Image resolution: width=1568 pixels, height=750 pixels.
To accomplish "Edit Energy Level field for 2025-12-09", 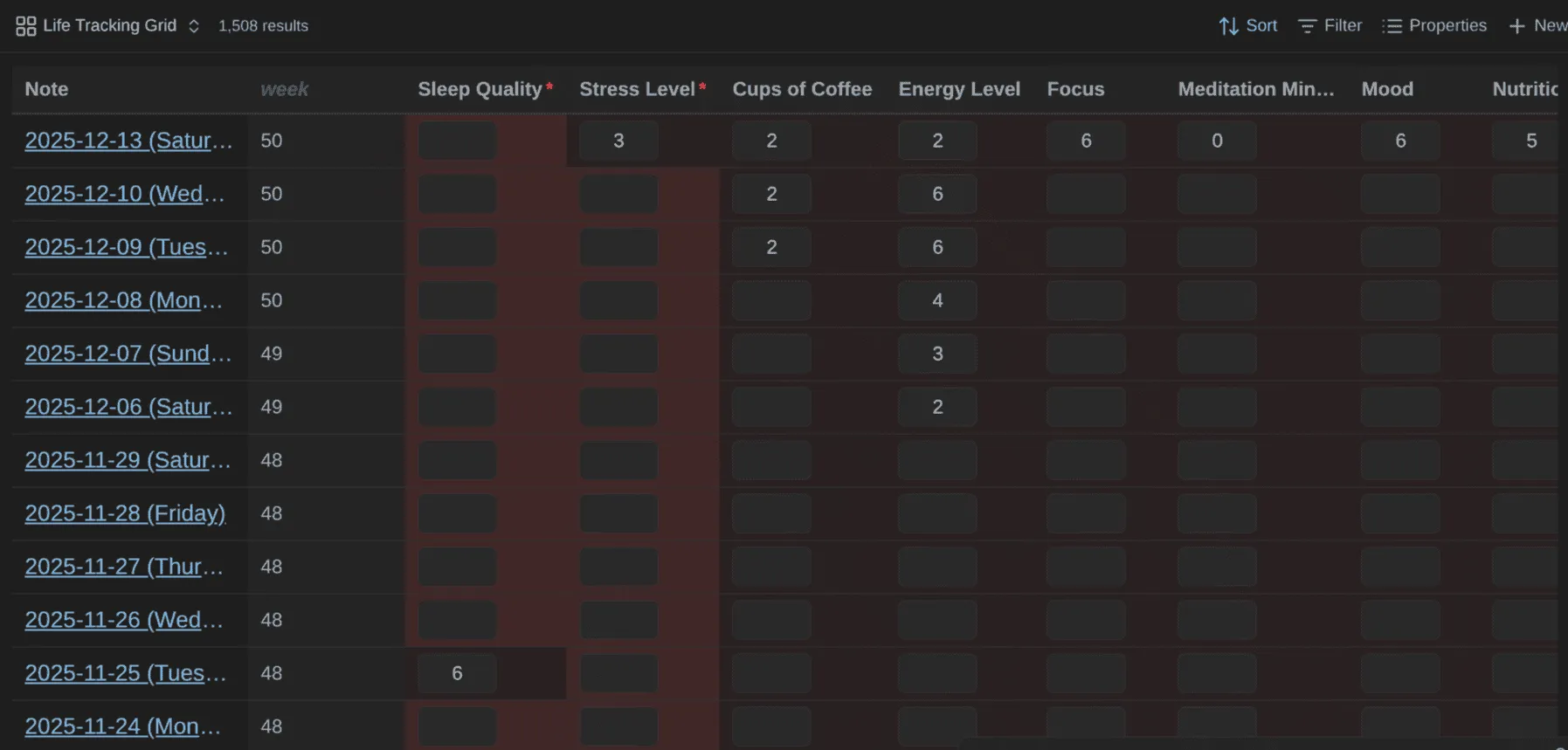I will [x=937, y=247].
